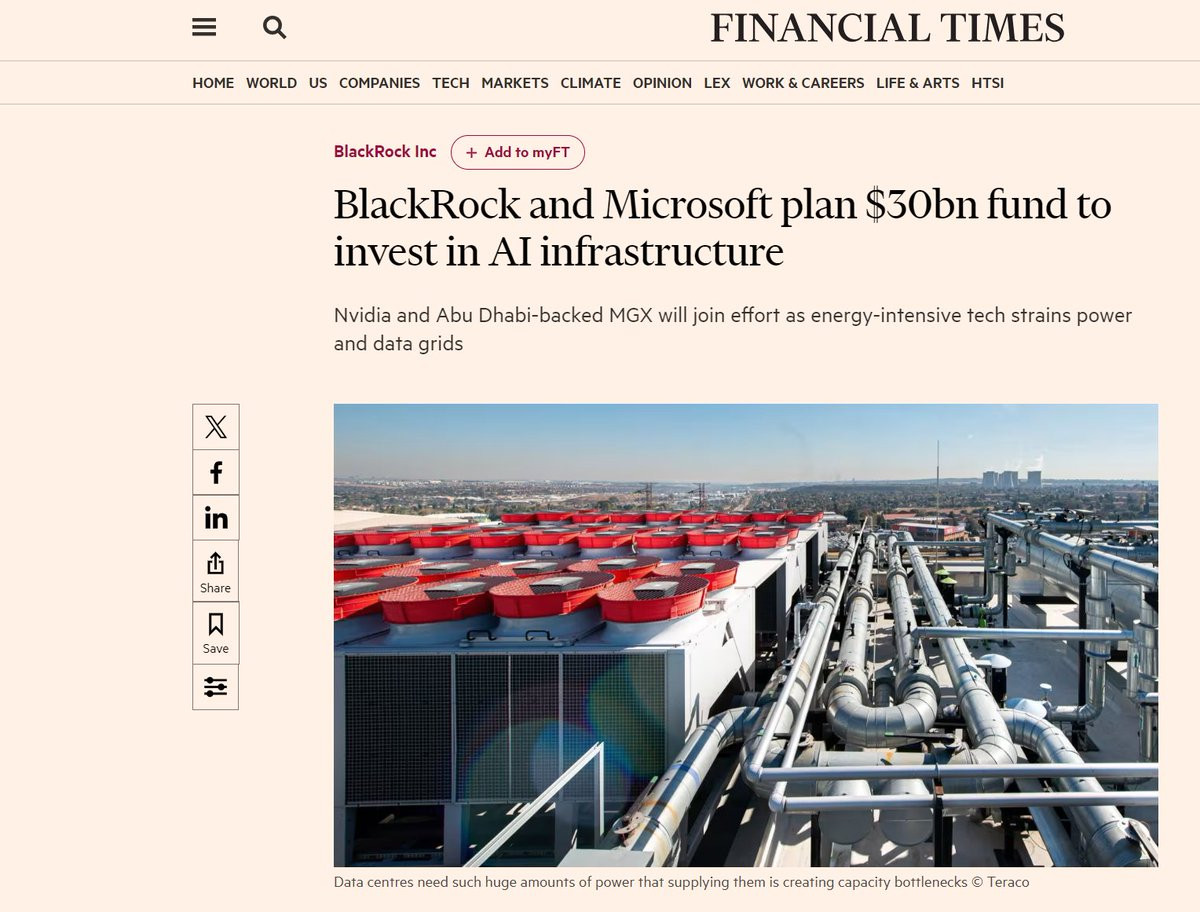
Task: Save article with bookmark icon
Action: pyautogui.click(x=216, y=633)
